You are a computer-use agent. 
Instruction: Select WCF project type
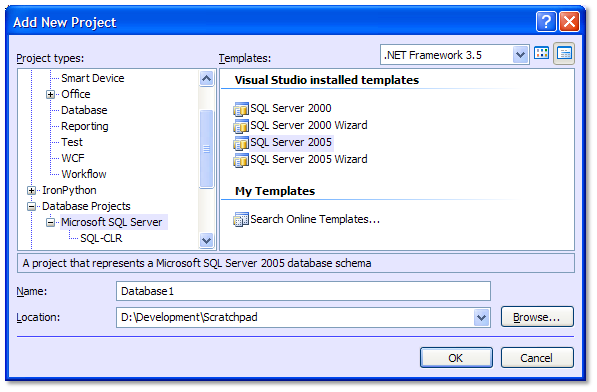pyautogui.click(x=73, y=158)
